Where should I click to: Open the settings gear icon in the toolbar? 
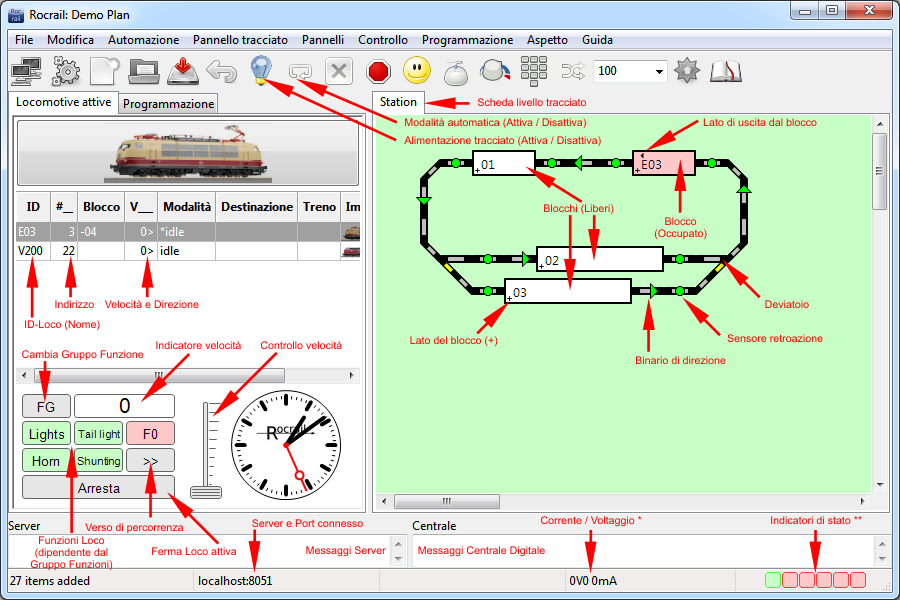click(x=66, y=71)
